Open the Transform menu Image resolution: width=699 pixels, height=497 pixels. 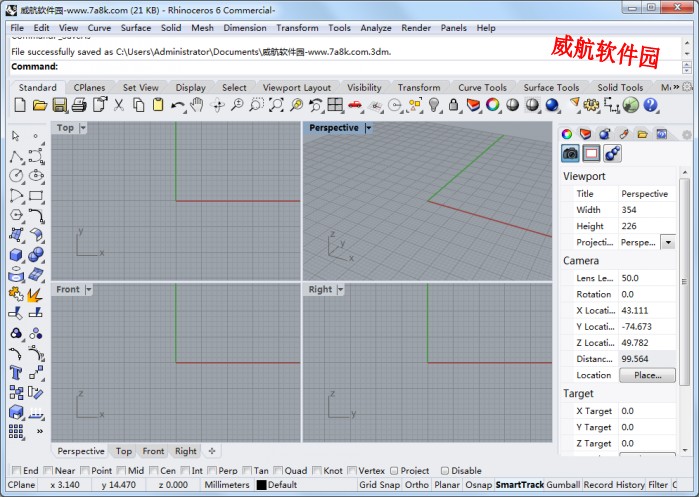297,28
